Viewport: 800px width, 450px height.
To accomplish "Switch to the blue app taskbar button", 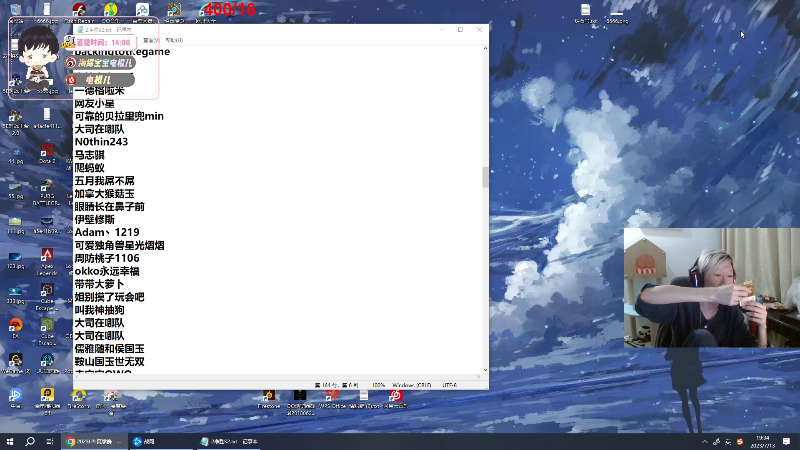I will [160, 441].
